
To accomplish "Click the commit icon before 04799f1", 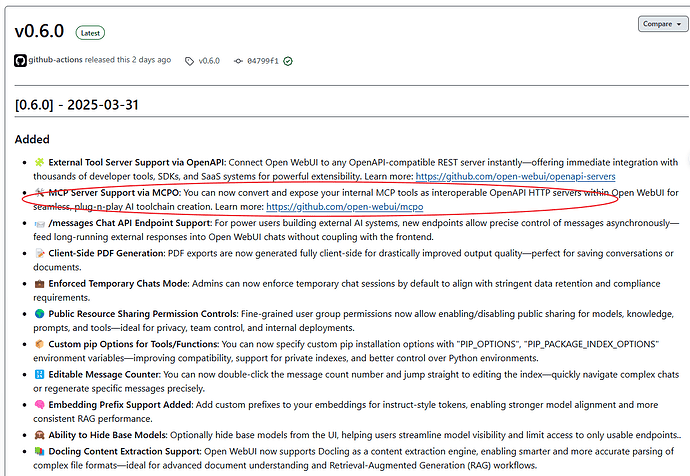I will (238, 61).
